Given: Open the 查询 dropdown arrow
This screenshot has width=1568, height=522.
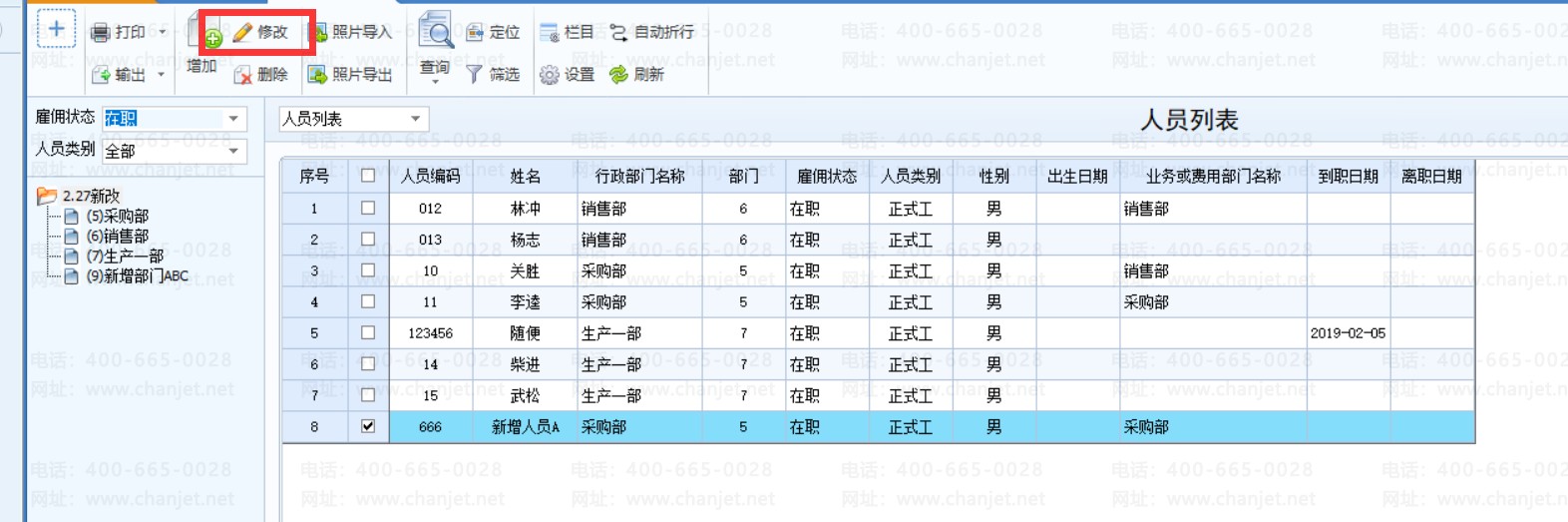Looking at the screenshot, I should (435, 82).
